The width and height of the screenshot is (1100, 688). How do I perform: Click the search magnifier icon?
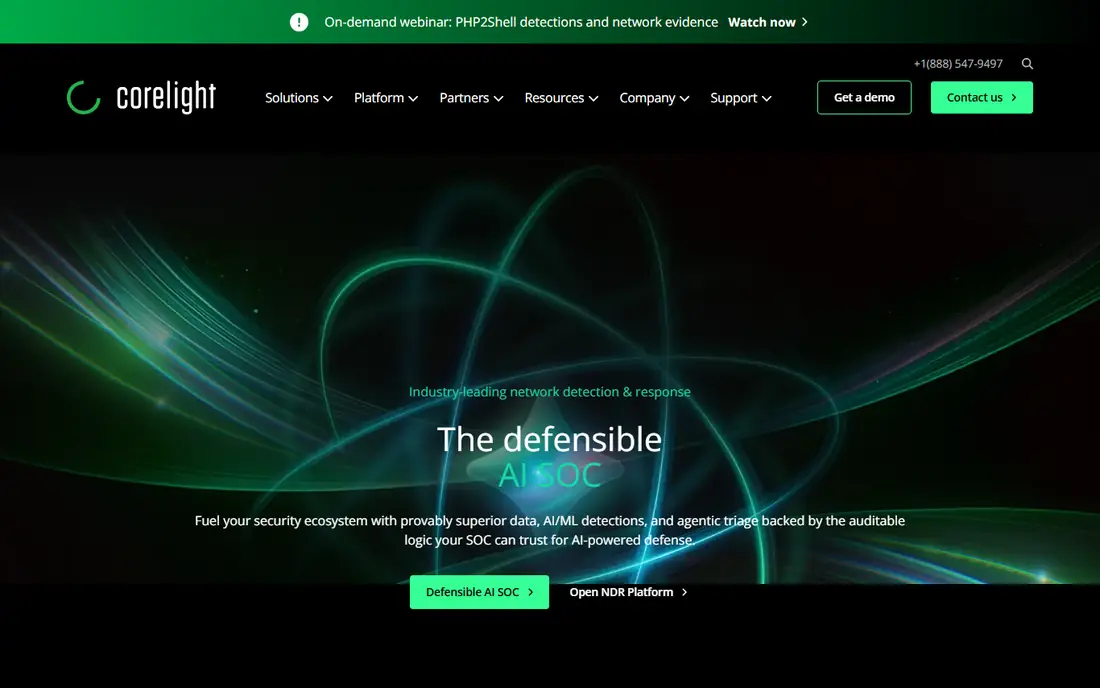click(1027, 64)
